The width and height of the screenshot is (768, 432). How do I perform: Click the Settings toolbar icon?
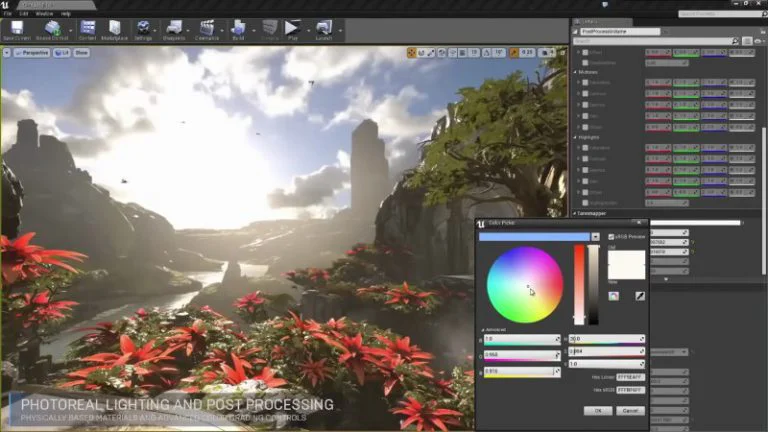143,29
